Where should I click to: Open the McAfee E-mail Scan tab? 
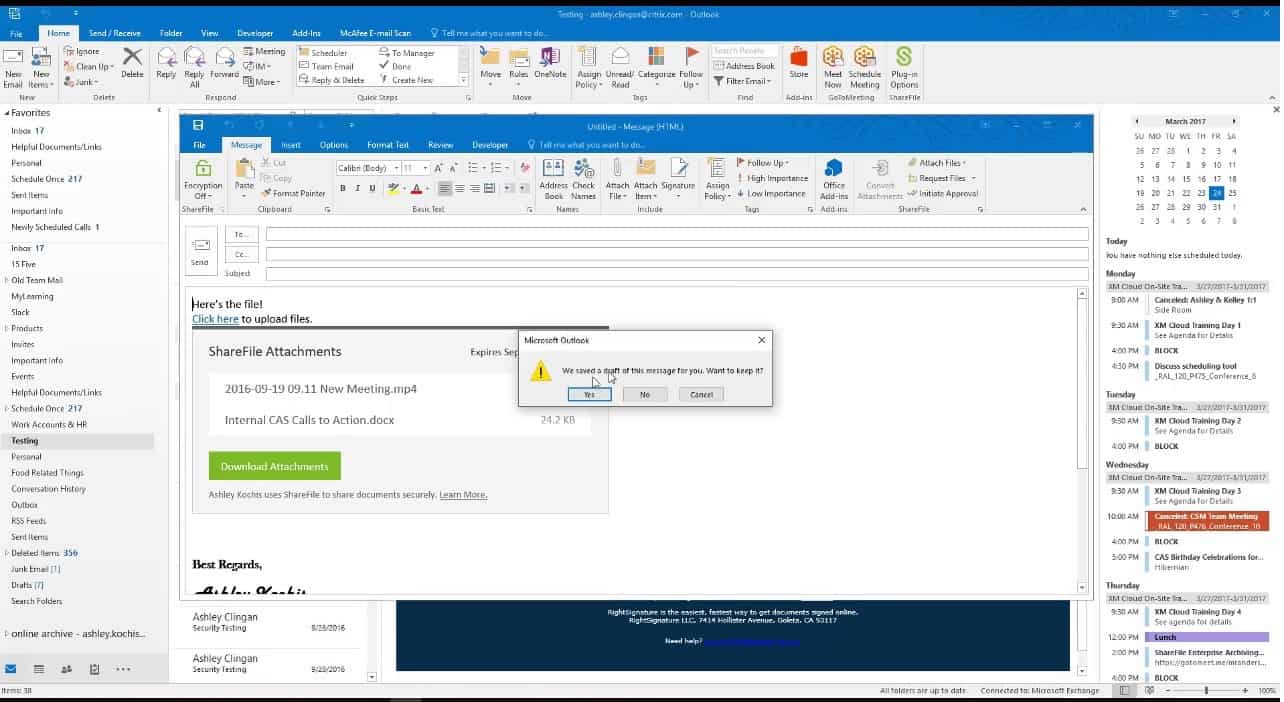coord(375,33)
